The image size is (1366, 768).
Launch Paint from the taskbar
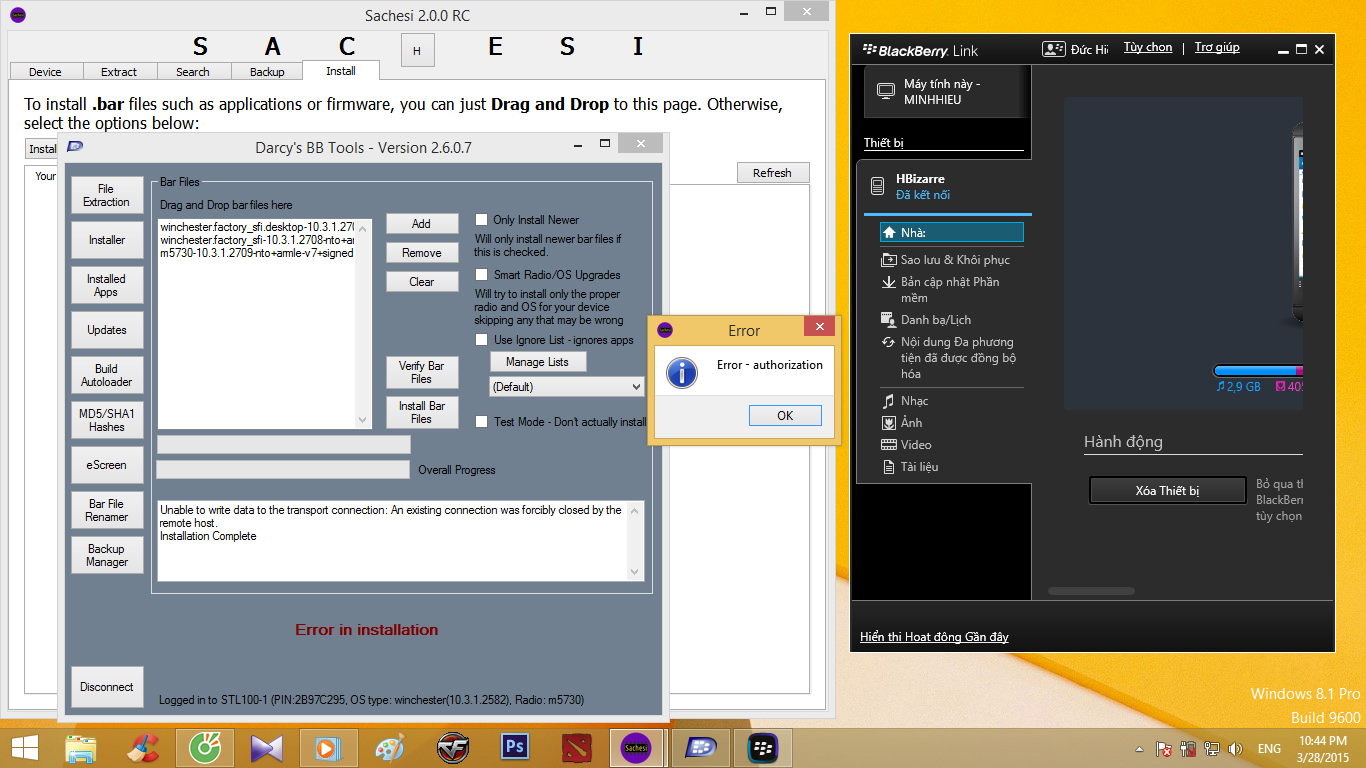(389, 747)
